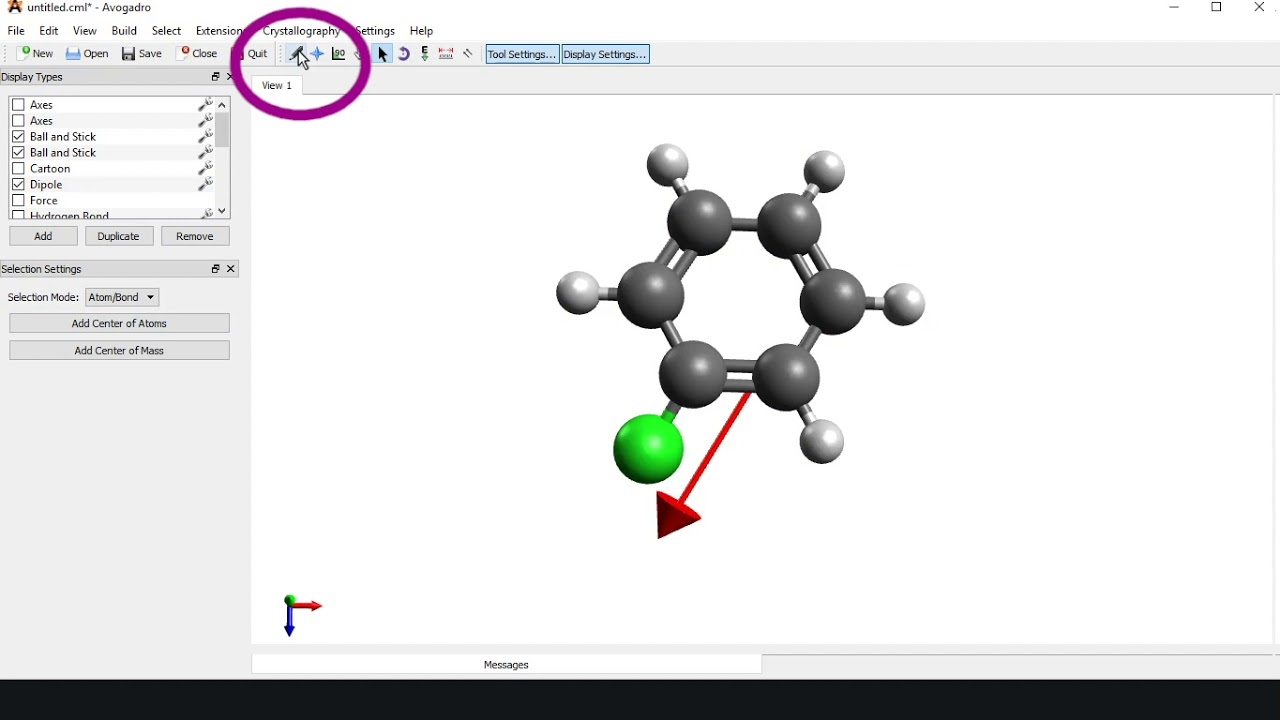1280x720 pixels.
Task: Open the Build menu
Action: pyautogui.click(x=124, y=31)
